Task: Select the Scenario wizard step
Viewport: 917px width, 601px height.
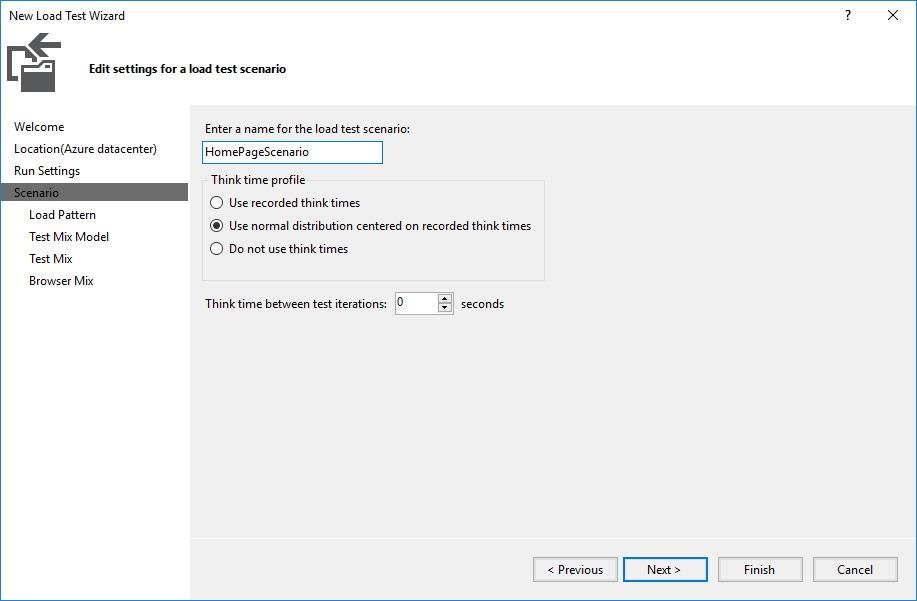Action: [x=94, y=192]
